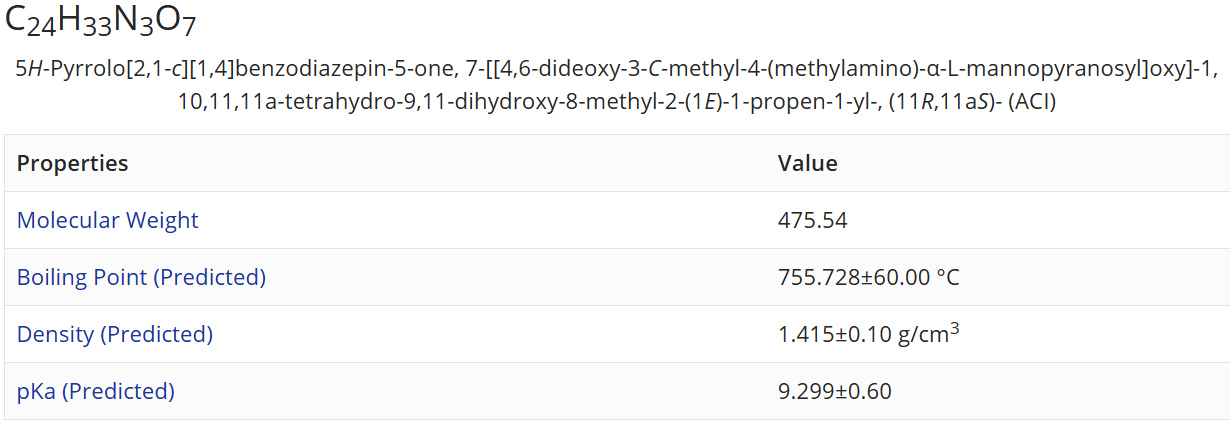Click the Molecular Weight property link

pyautogui.click(x=108, y=220)
